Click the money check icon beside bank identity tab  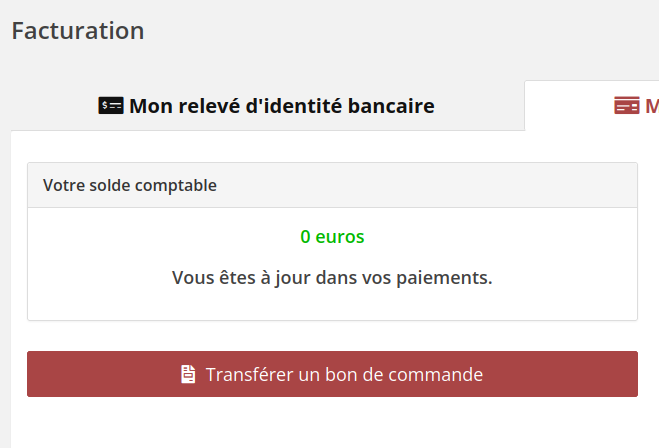[111, 105]
